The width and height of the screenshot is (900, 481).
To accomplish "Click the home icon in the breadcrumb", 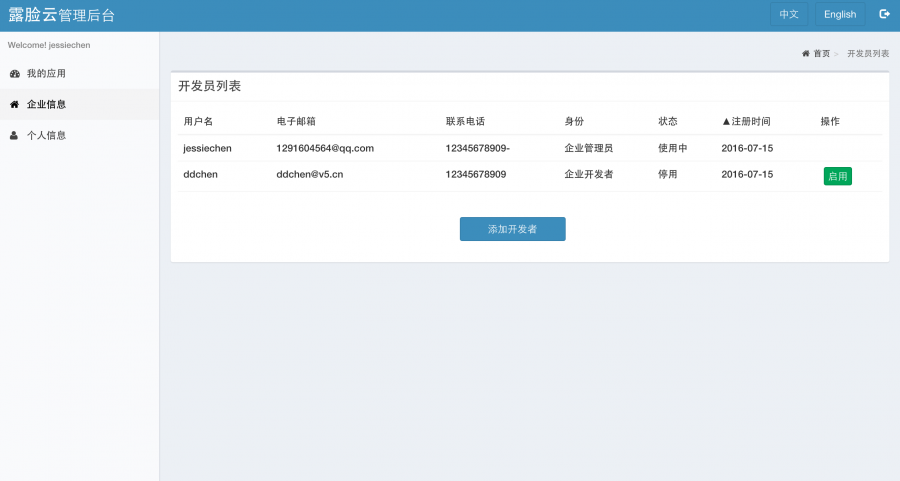I will (806, 53).
